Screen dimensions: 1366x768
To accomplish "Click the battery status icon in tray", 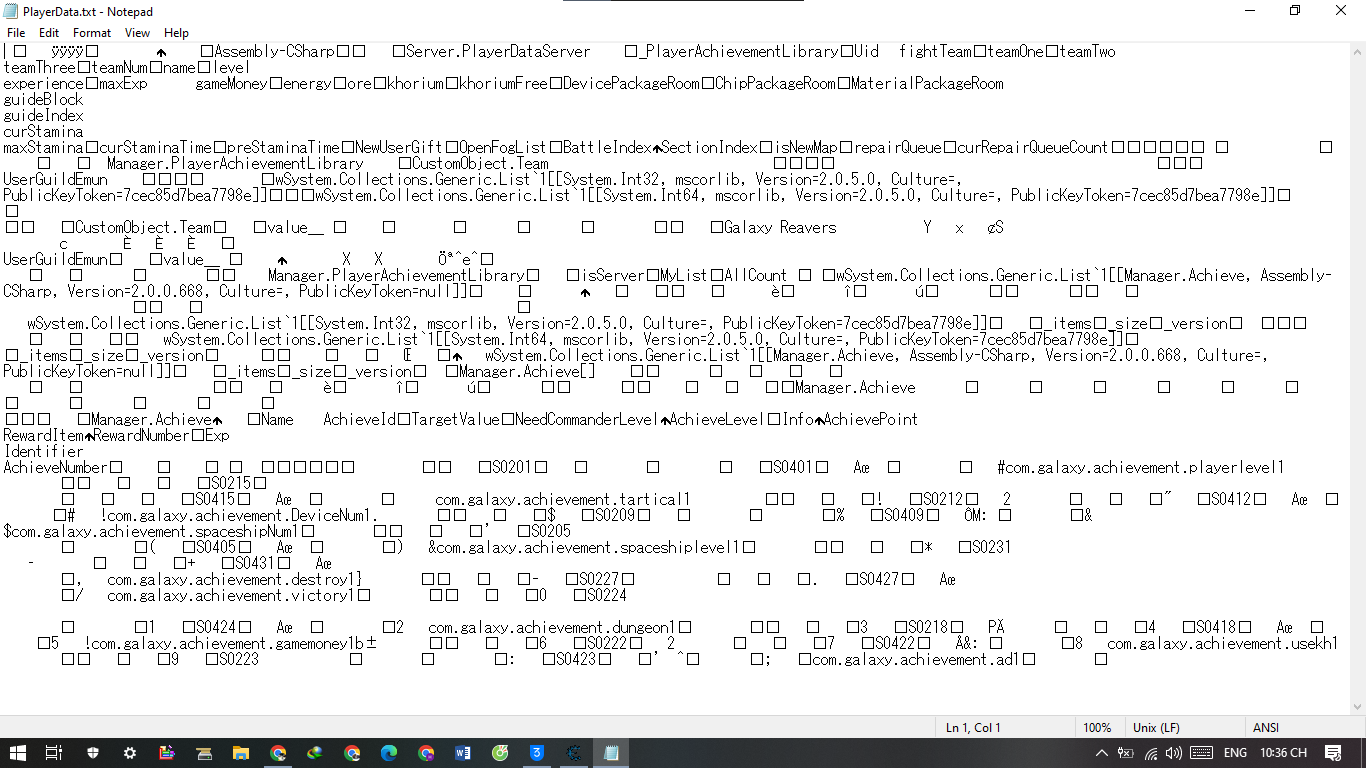I will click(x=1125, y=752).
